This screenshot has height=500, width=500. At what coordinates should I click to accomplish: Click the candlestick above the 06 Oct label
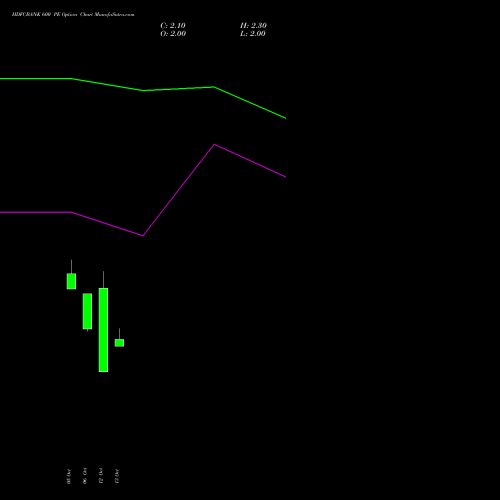click(87, 311)
